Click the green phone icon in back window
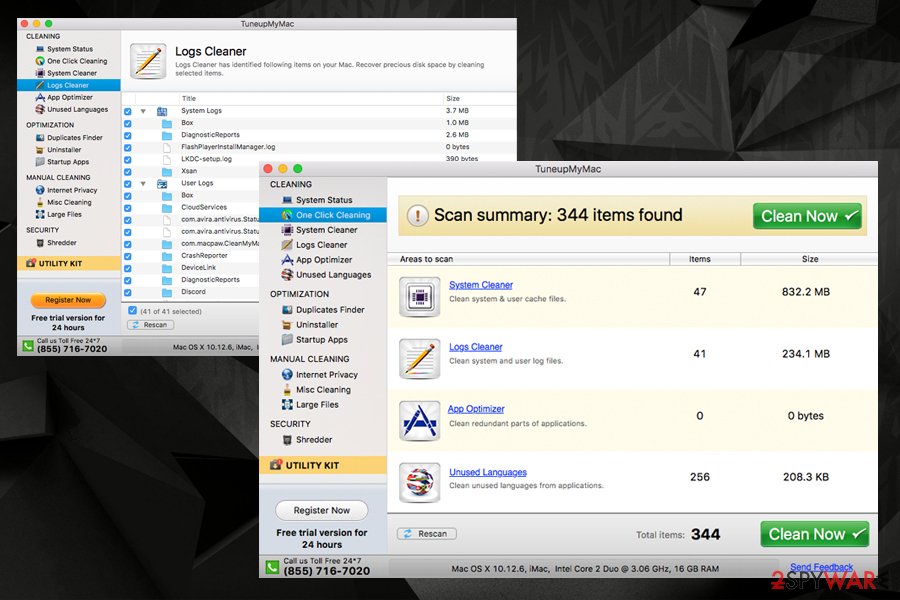Viewport: 900px width, 600px height. pos(28,346)
